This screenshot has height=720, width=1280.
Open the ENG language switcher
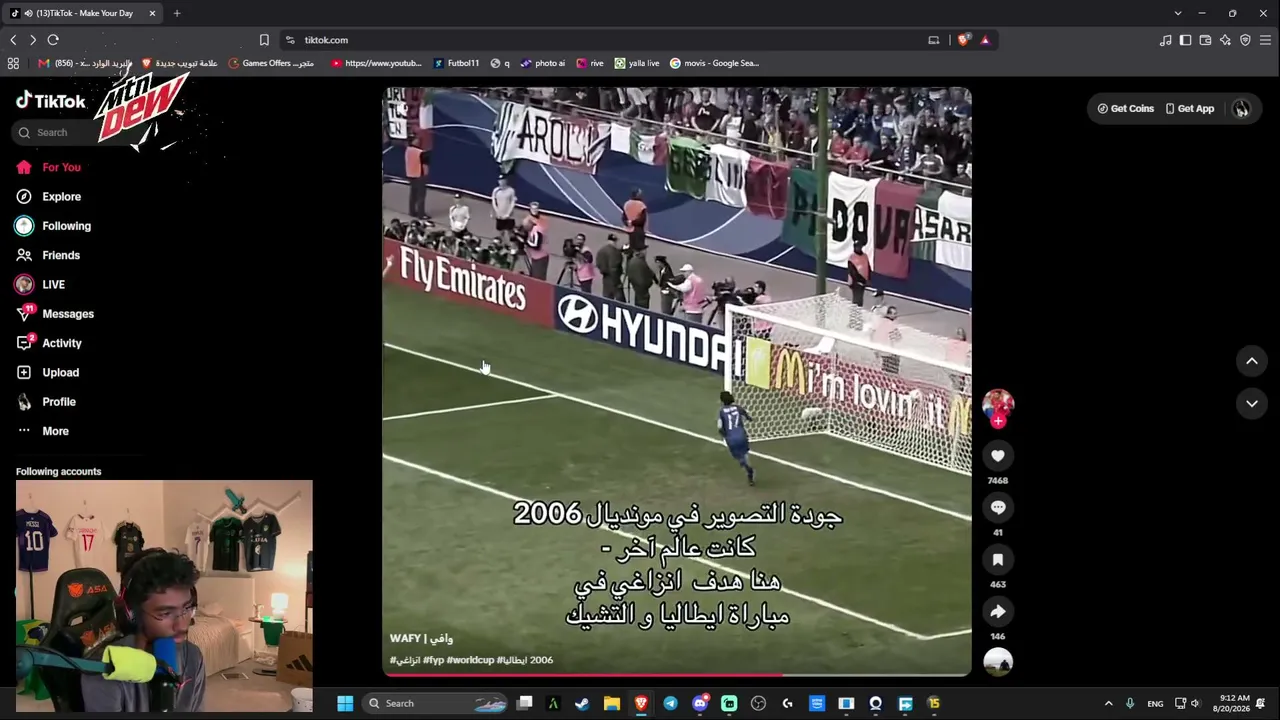pyautogui.click(x=1155, y=703)
